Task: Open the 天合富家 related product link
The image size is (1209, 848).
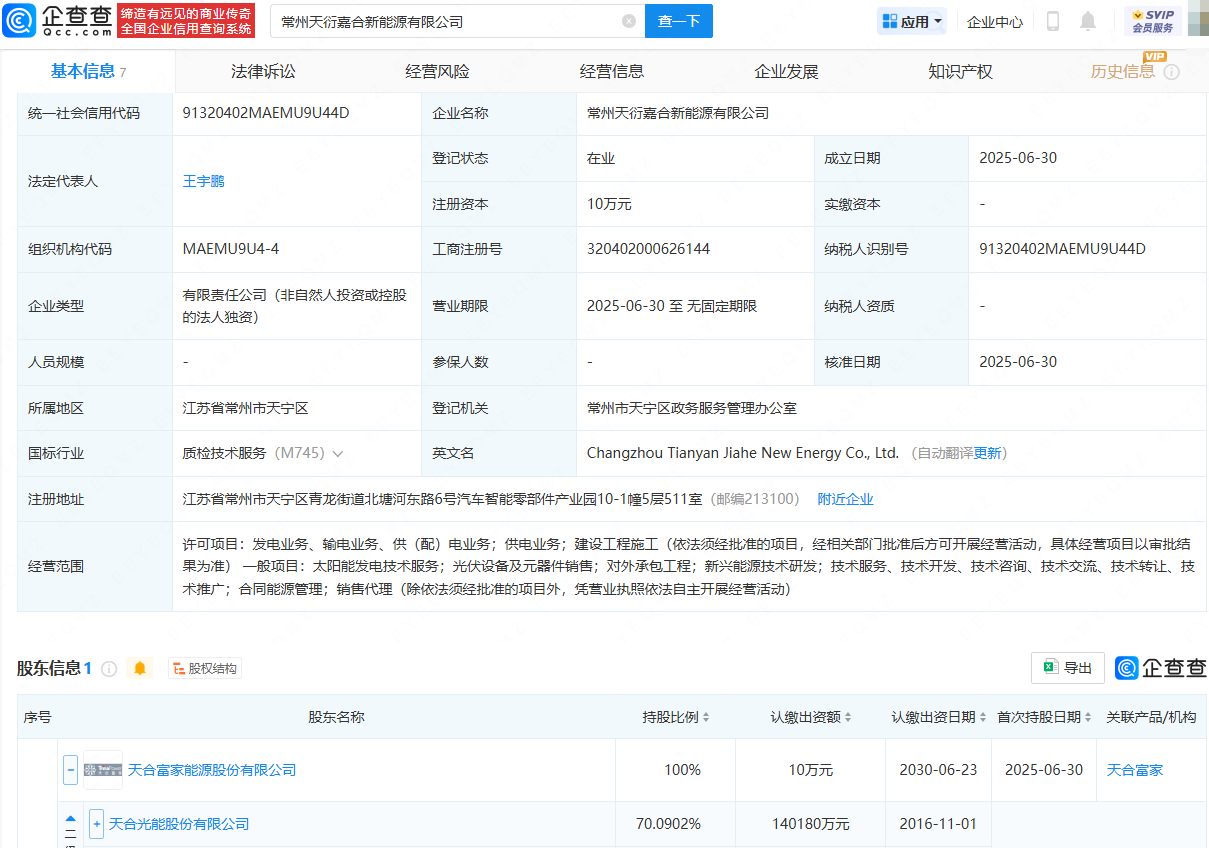Action: coord(1135,770)
